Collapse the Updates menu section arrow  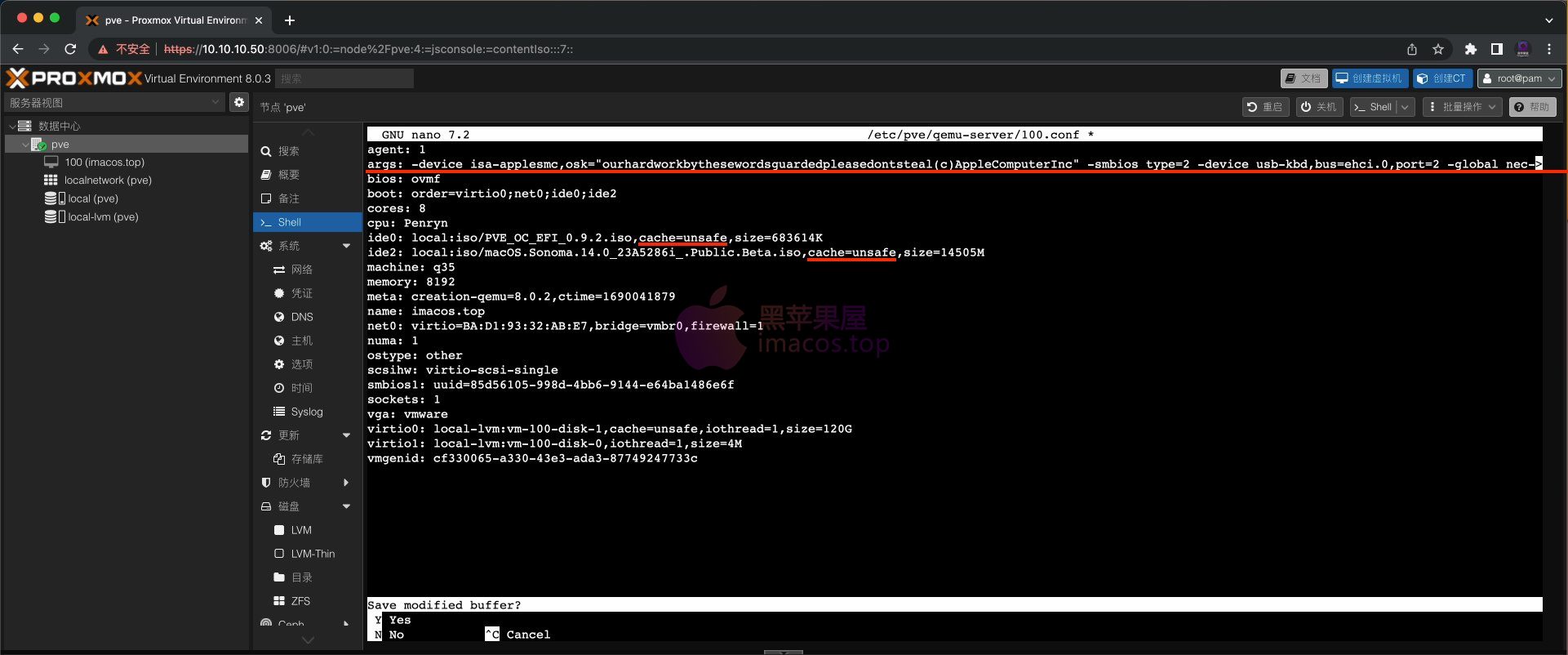pyautogui.click(x=346, y=435)
